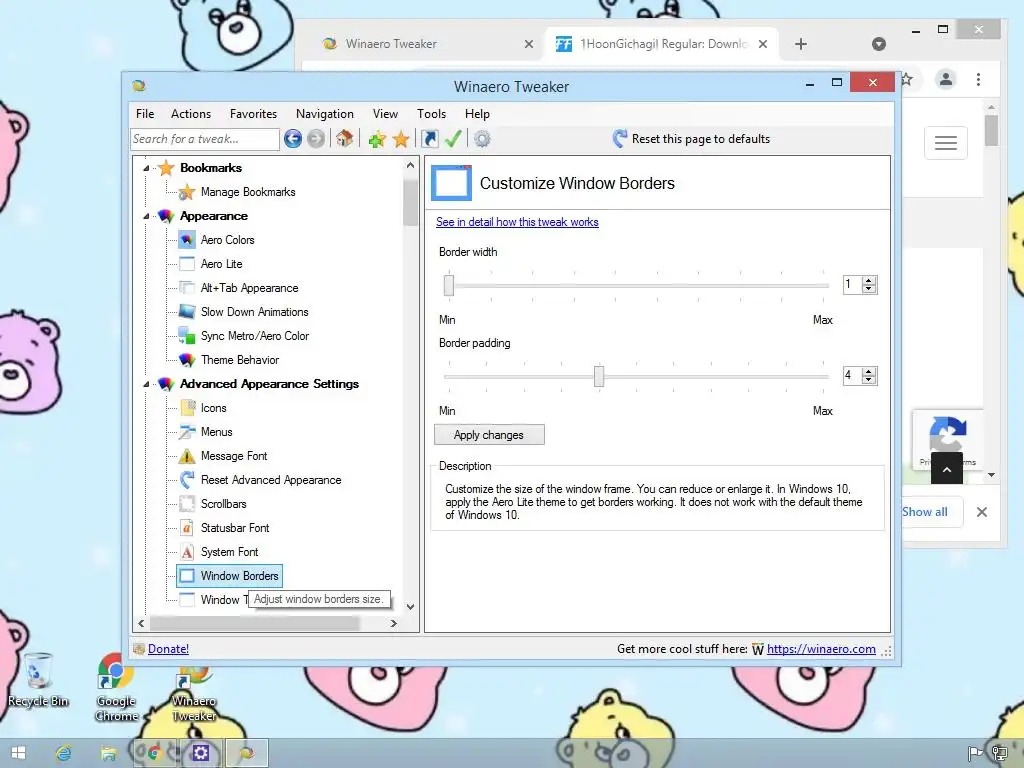Collapse the Appearance tree node
1024x768 pixels.
click(146, 216)
